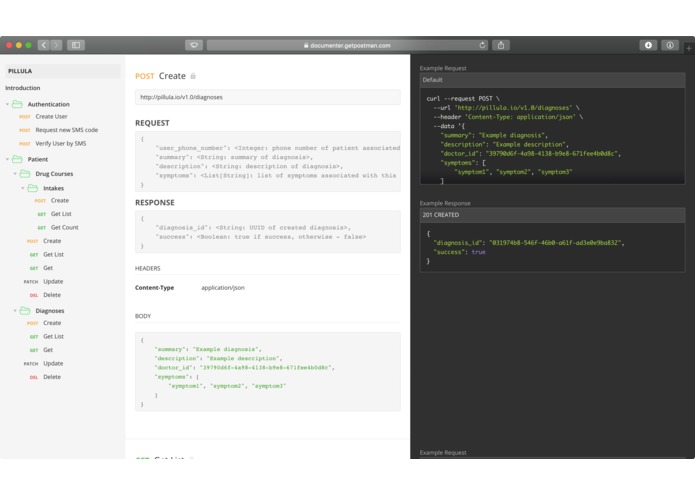Go forward with Safari forward arrow

56,45
